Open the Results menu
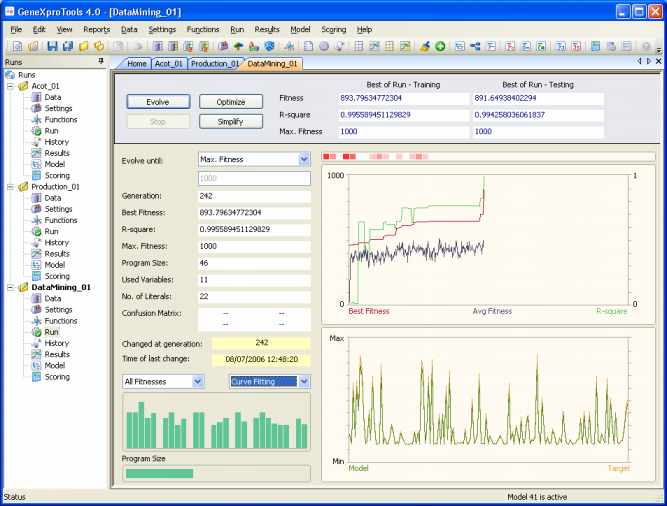The image size is (667, 506). coord(267,29)
